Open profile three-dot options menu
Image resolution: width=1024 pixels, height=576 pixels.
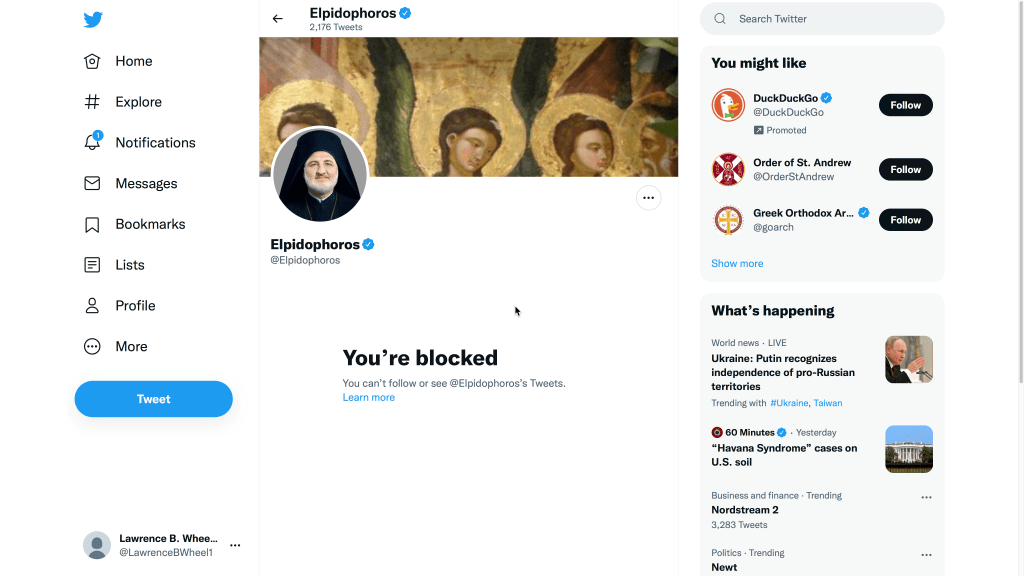(648, 198)
